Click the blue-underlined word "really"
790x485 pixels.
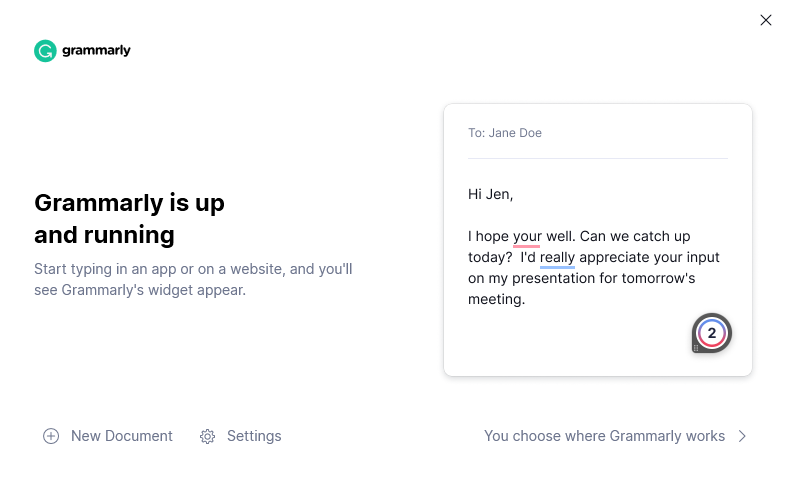coord(557,257)
